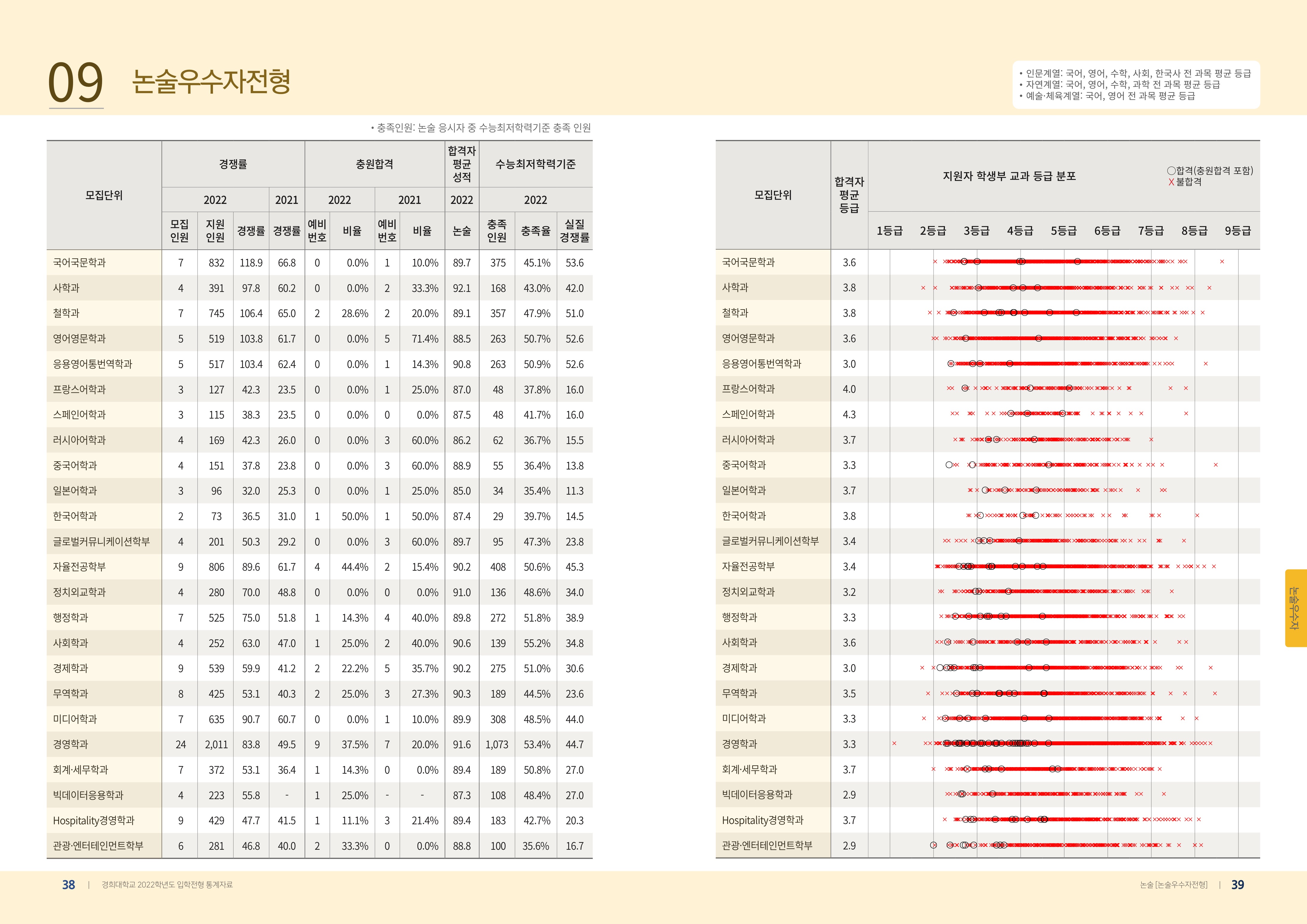Click the 합격자 평균 등급 header
The width and height of the screenshot is (1307, 924).
coord(849,195)
